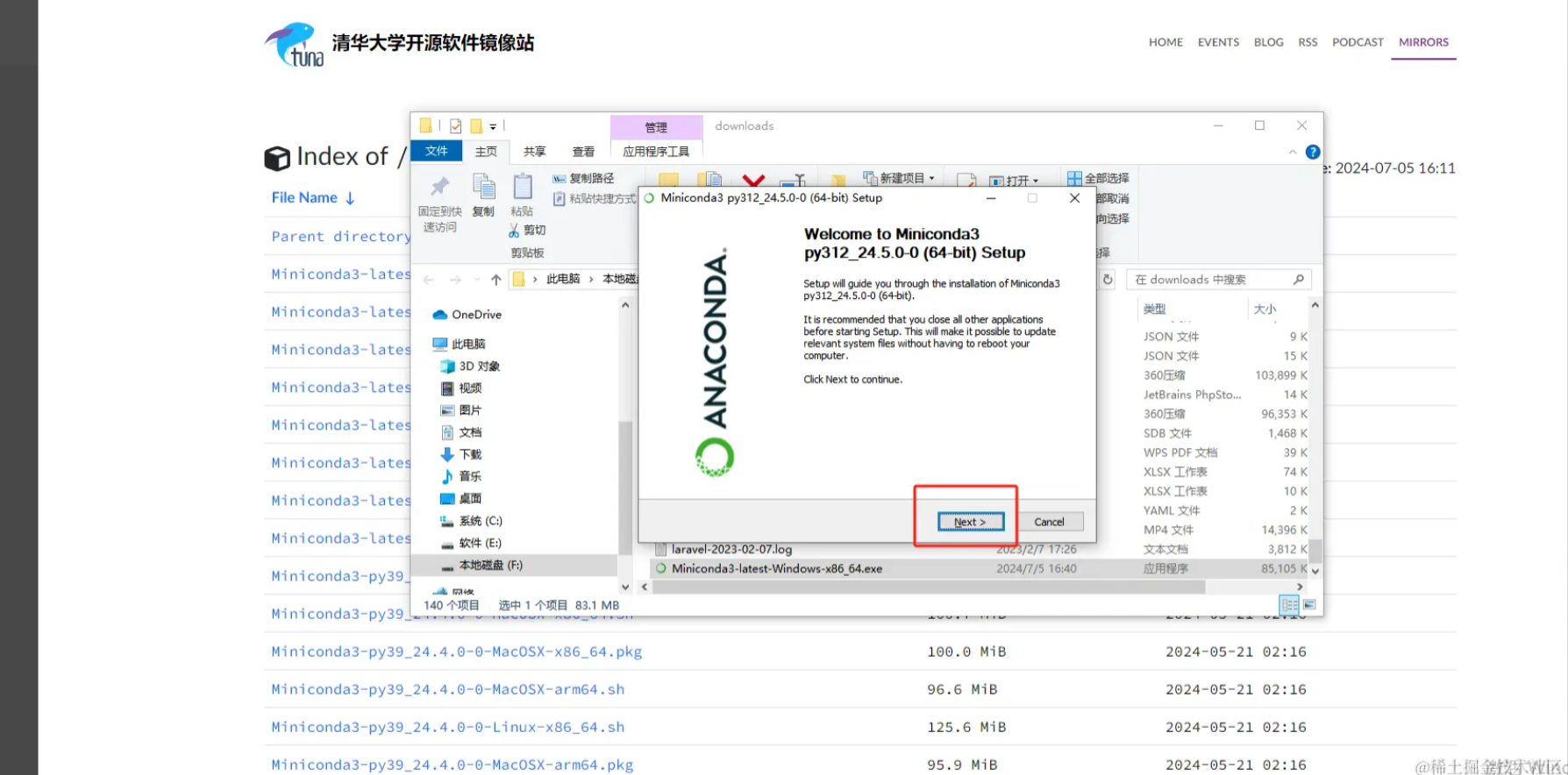
Task: Expand the 新建项目 dropdown
Action: pos(931,179)
